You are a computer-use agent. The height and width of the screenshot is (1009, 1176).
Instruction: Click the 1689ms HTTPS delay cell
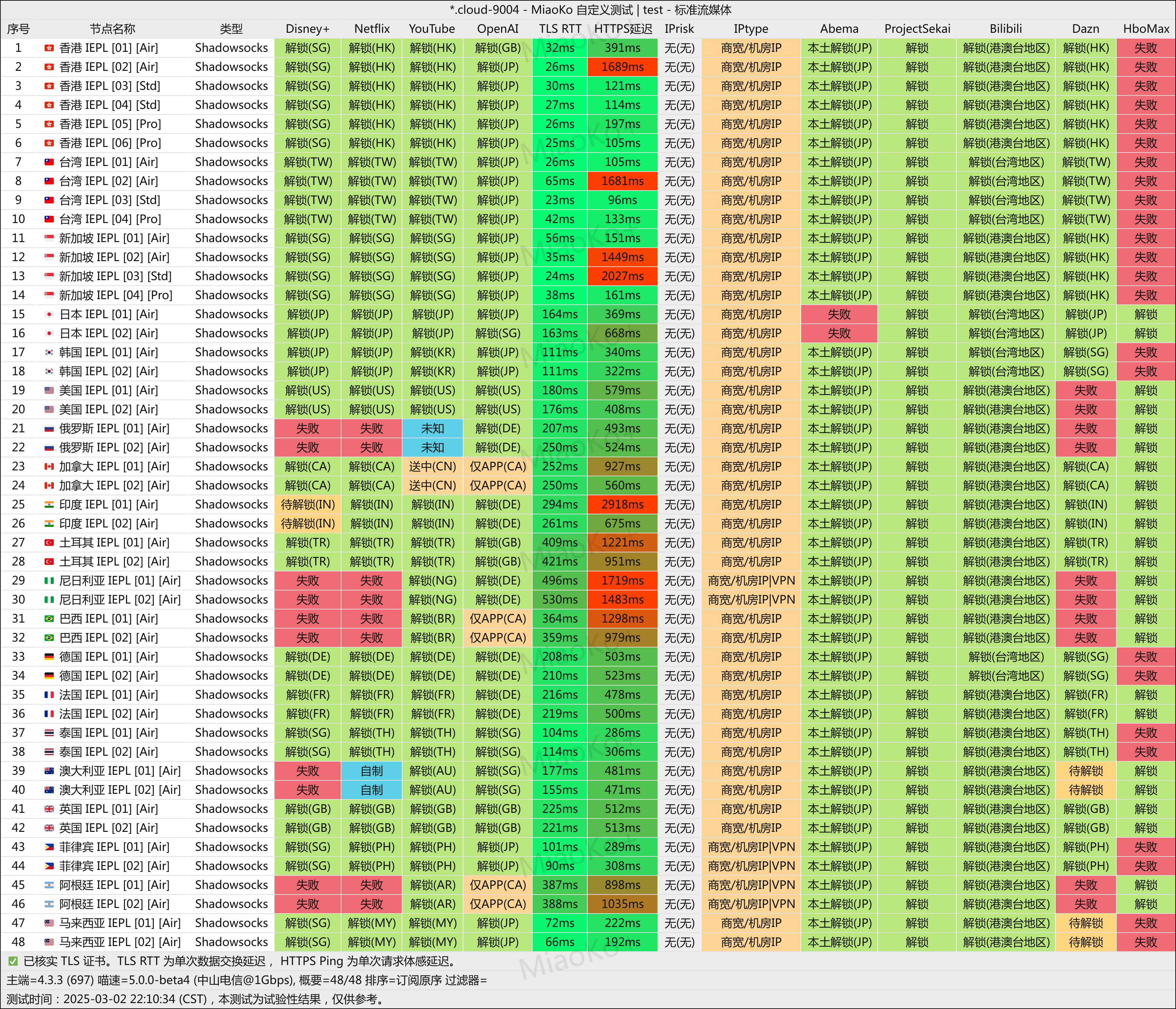click(x=623, y=67)
